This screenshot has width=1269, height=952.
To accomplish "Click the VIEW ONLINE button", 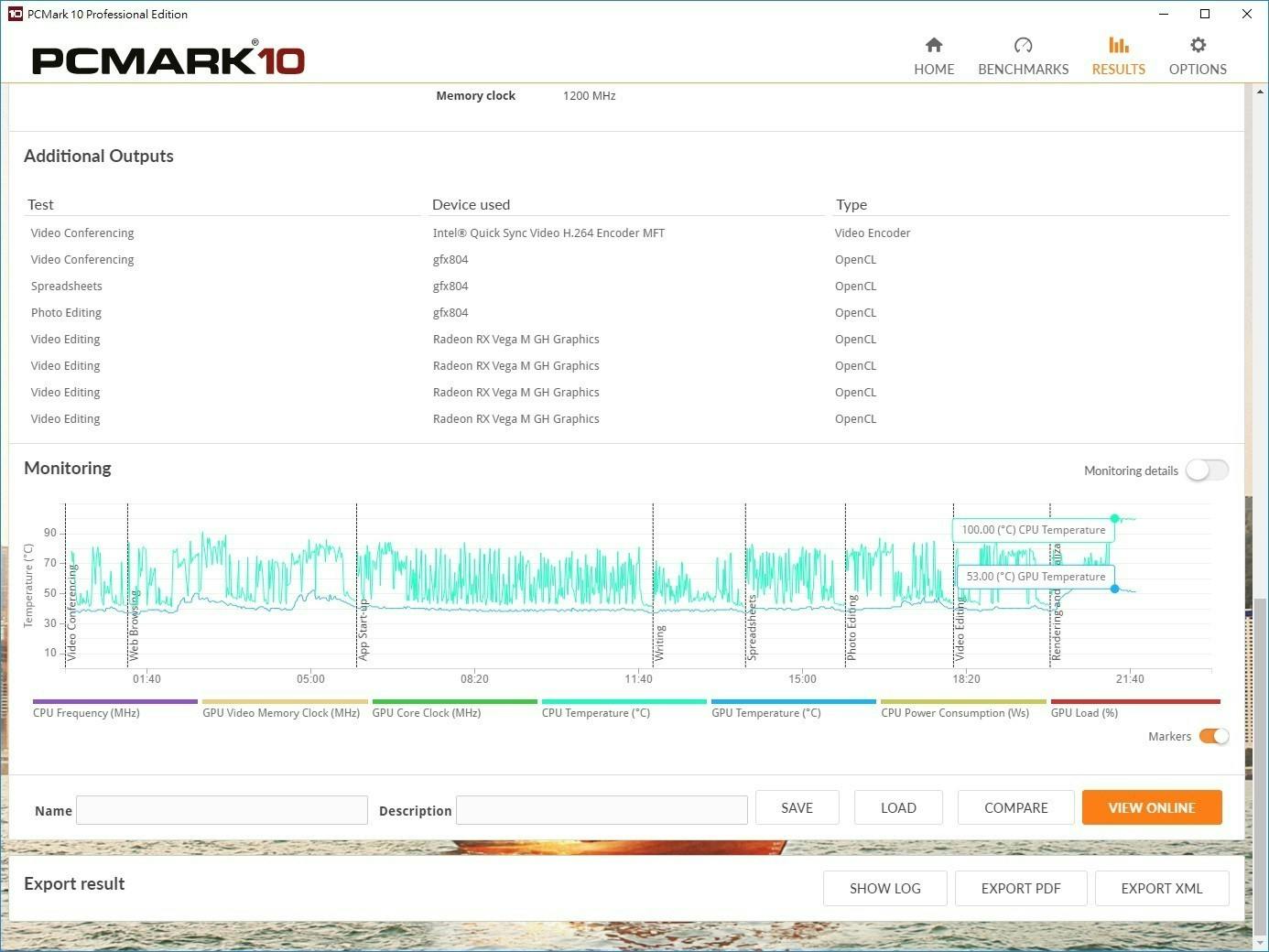I will pyautogui.click(x=1151, y=807).
